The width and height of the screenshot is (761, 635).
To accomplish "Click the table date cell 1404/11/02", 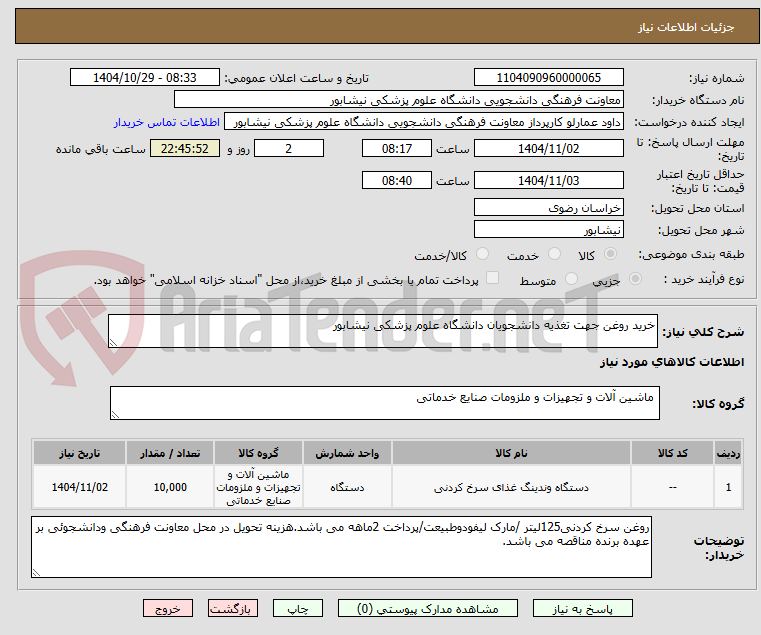I will coord(80,487).
